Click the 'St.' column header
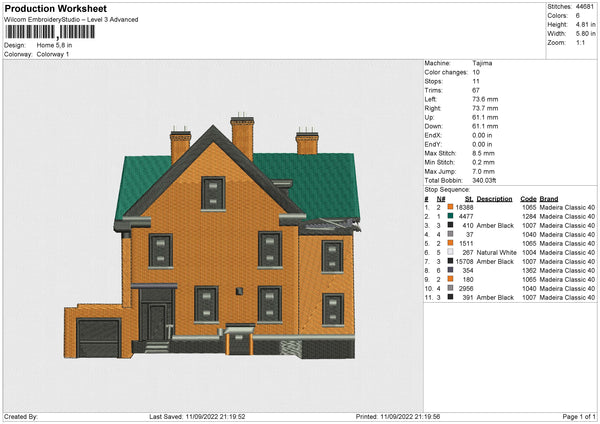600x424 pixels. (469, 199)
